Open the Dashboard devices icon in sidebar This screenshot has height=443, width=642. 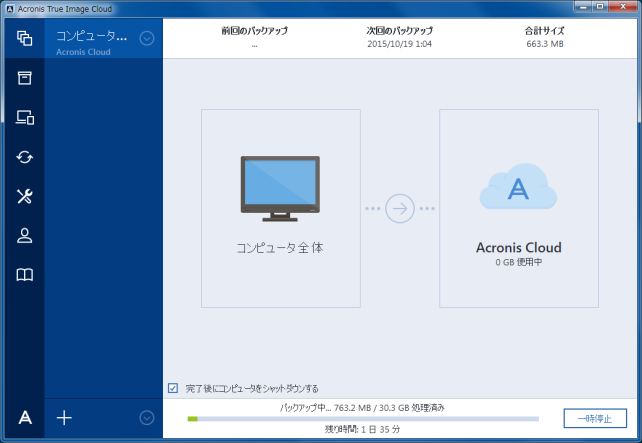[x=25, y=117]
